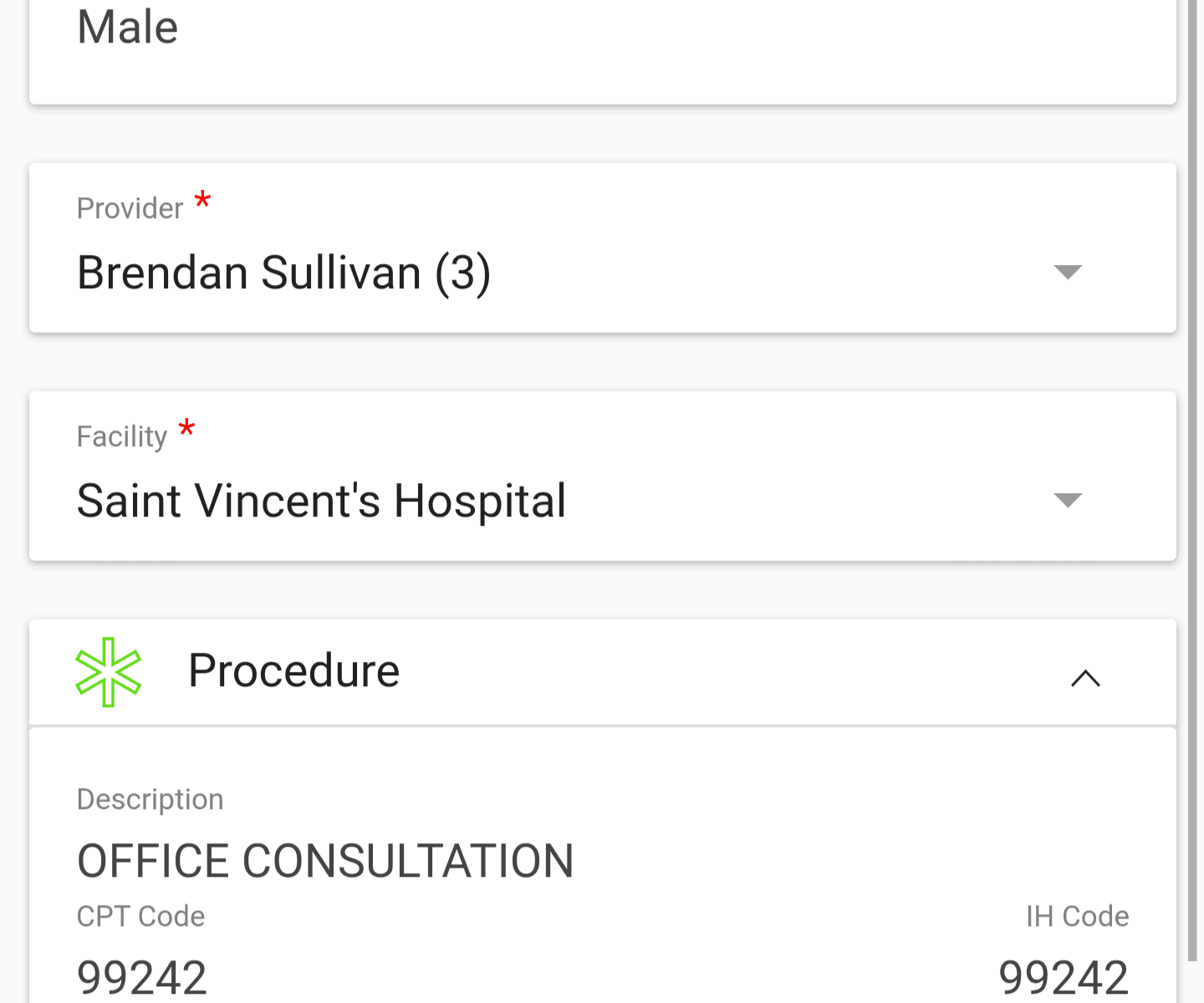Screen dimensions: 1204x1003
Task: Select the Brendan Sullivan (3) provider field
Action: click(x=602, y=248)
